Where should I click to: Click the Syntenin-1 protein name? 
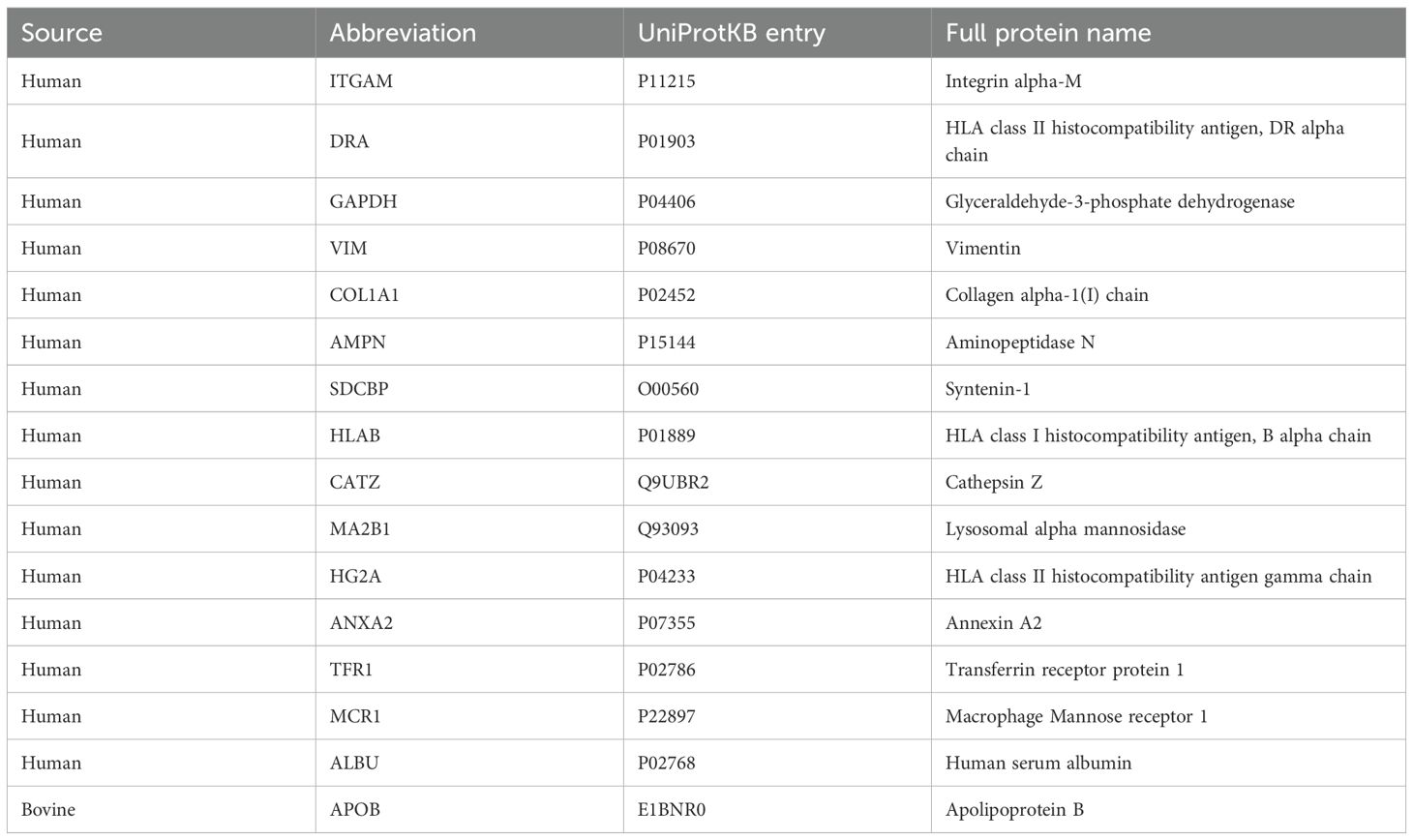tap(987, 389)
